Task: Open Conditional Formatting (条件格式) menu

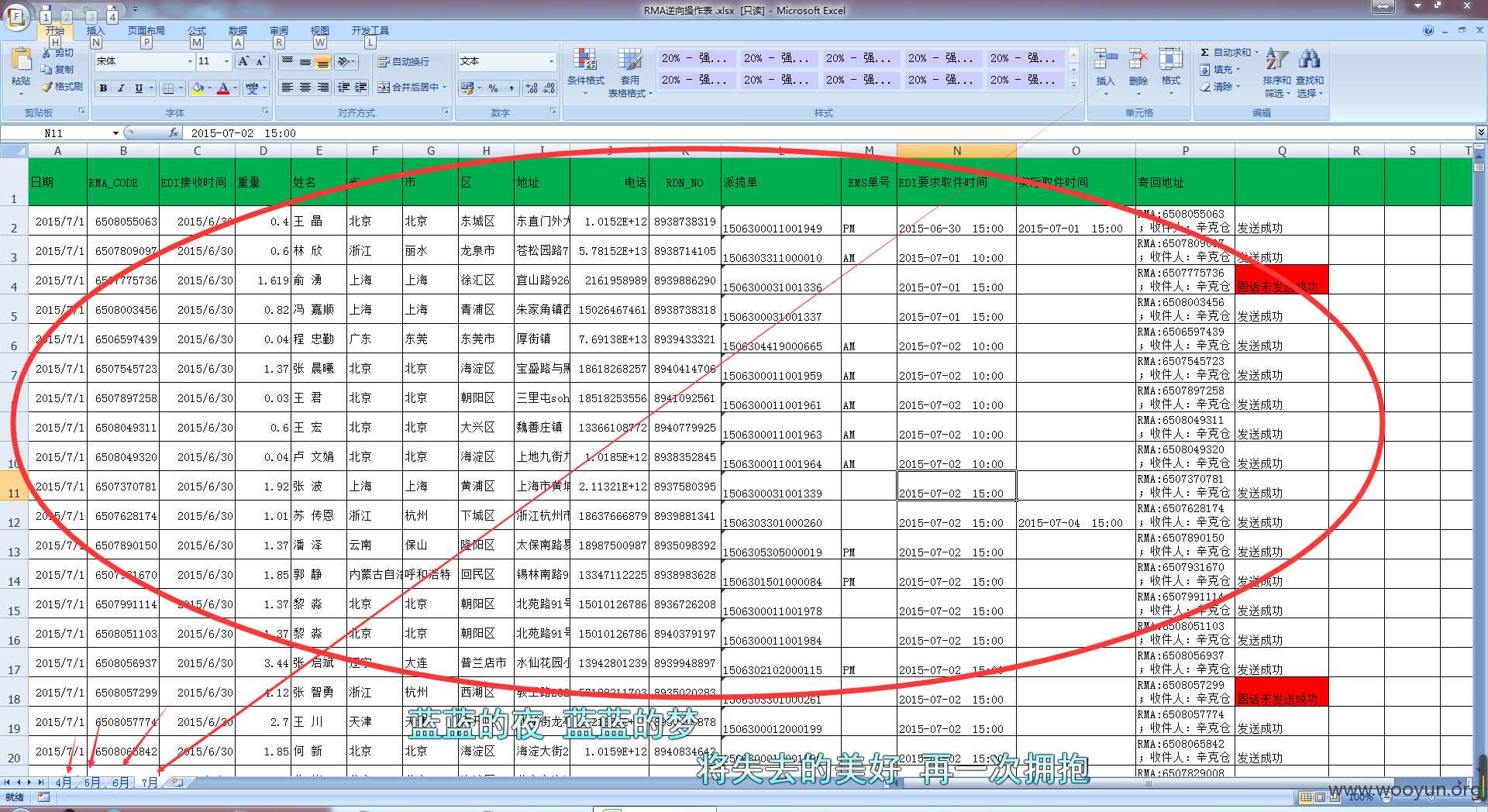Action: pos(585,71)
